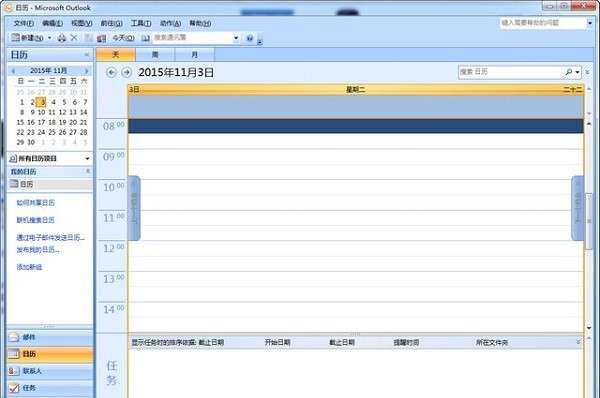Expand the New button dropdown arrow

pos(49,38)
